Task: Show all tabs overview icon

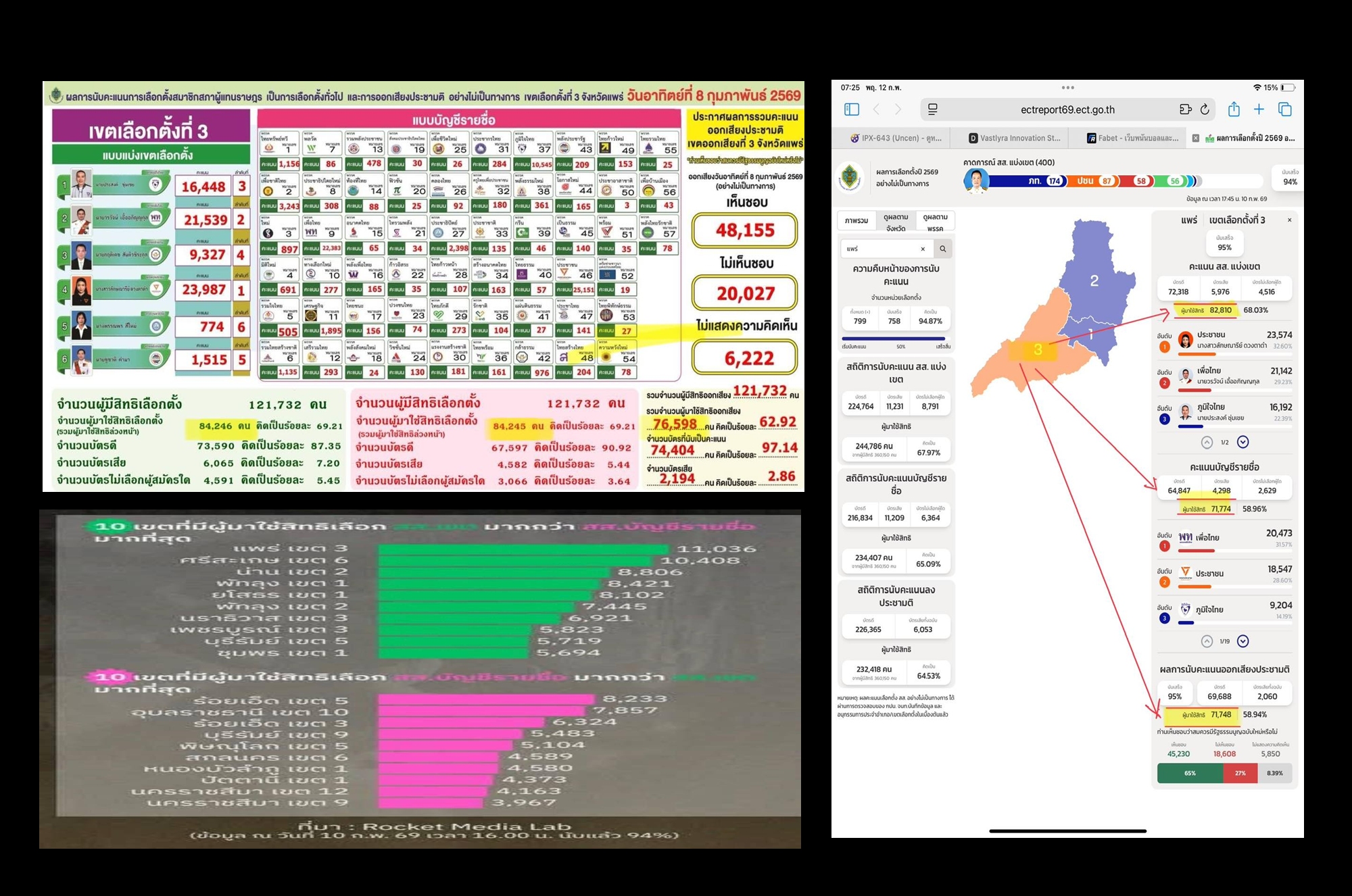Action: tap(1284, 109)
